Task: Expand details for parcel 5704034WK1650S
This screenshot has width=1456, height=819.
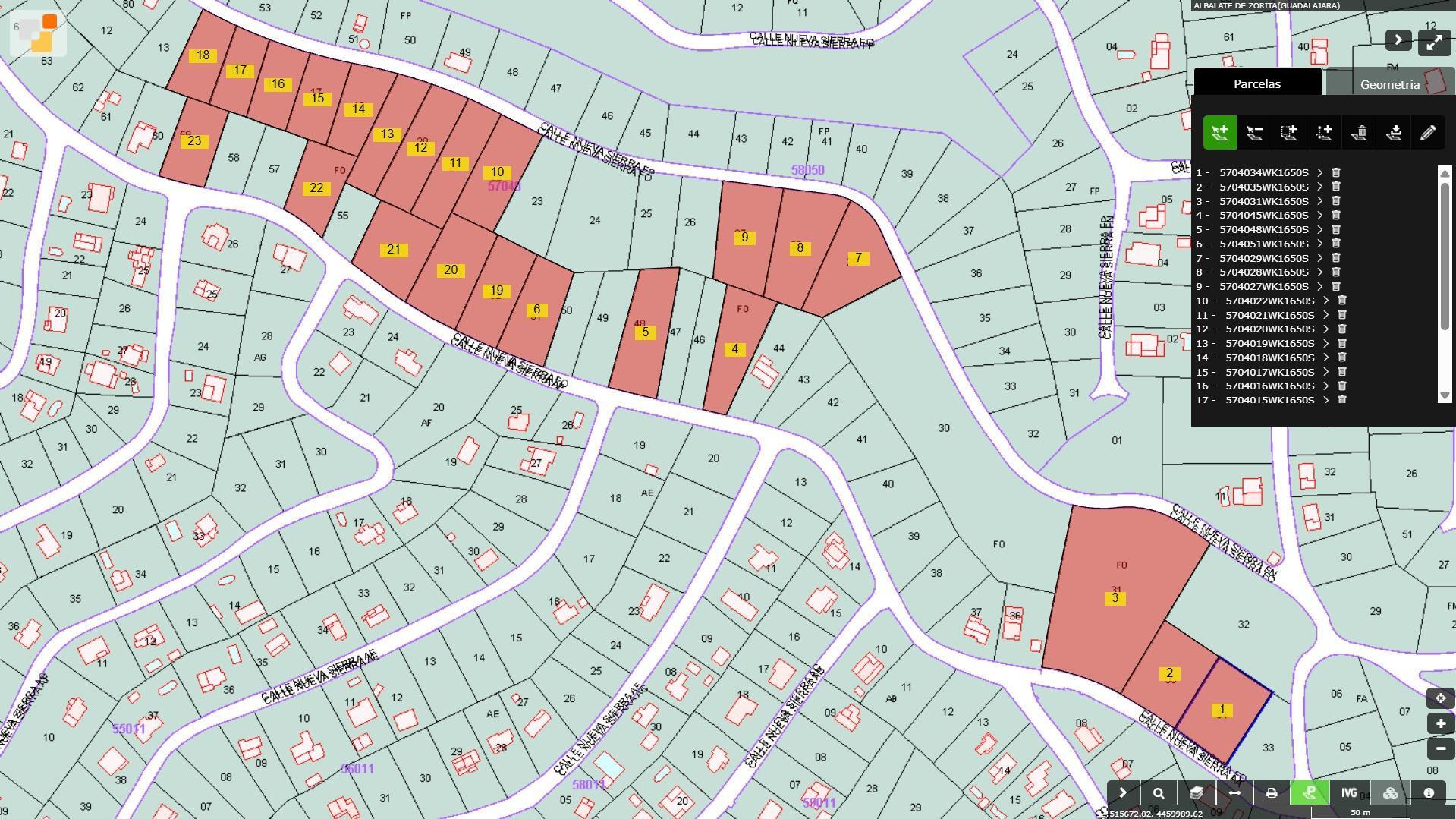Action: click(x=1320, y=173)
